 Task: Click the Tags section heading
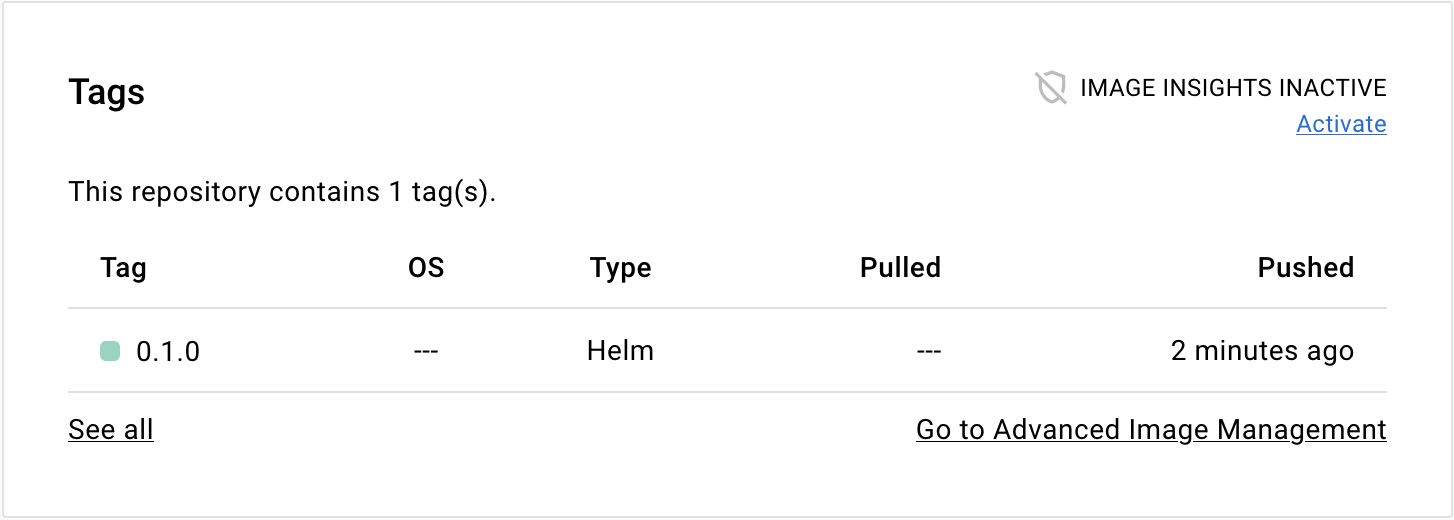pos(107,92)
